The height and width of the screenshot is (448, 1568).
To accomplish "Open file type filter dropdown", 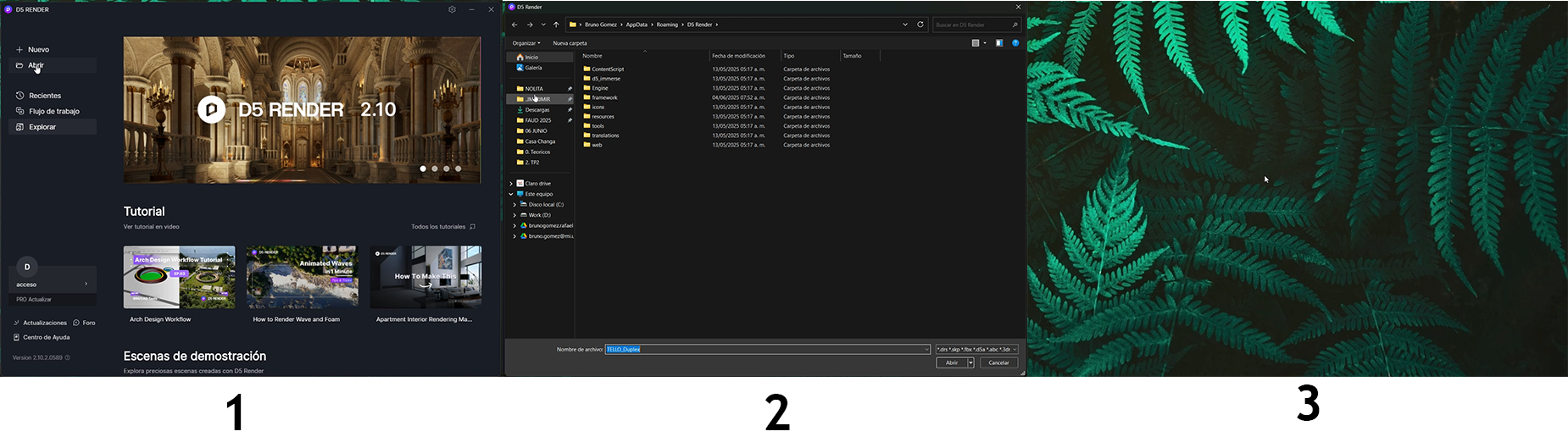I will tap(976, 349).
